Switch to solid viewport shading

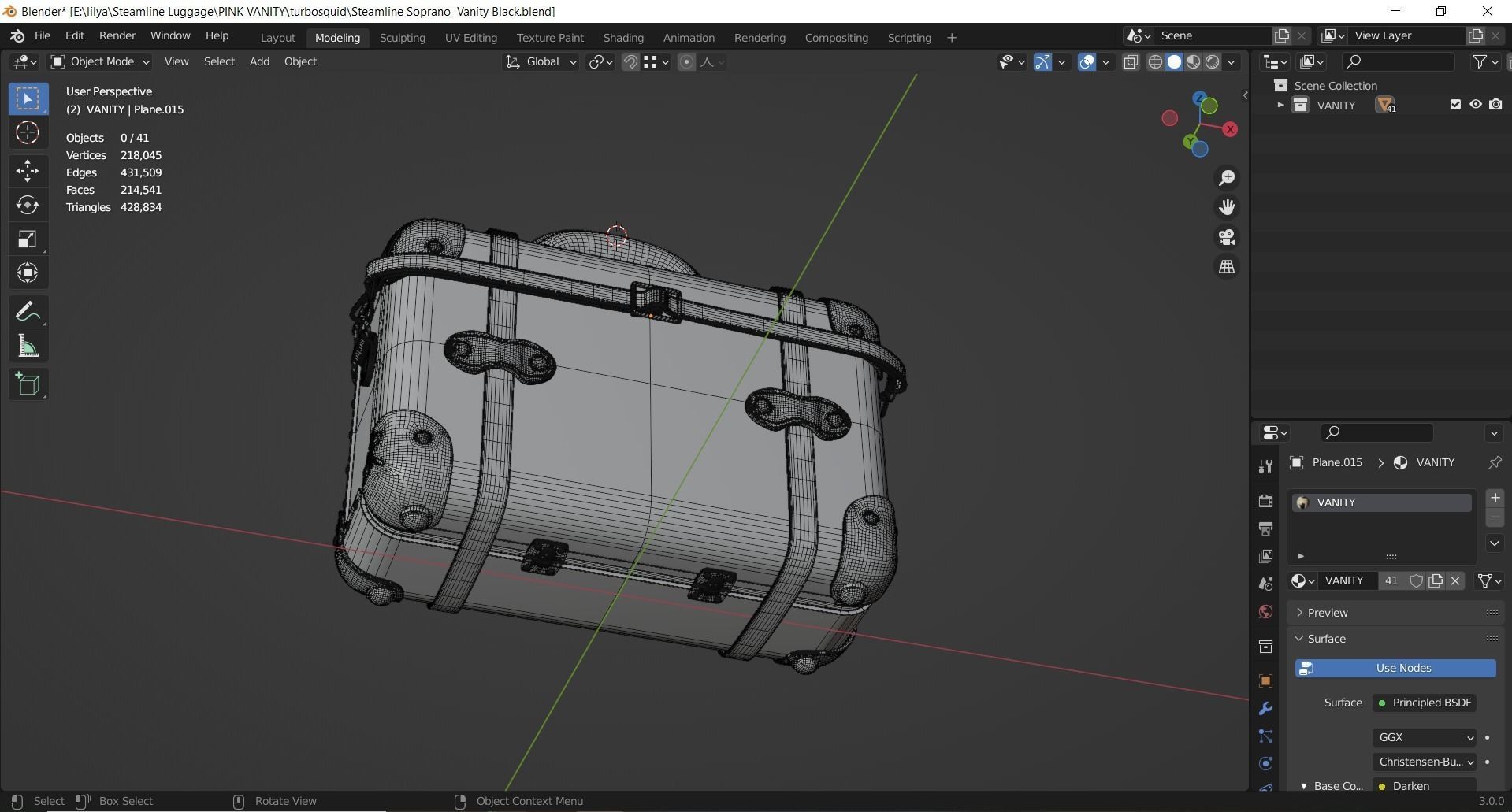tap(1174, 61)
